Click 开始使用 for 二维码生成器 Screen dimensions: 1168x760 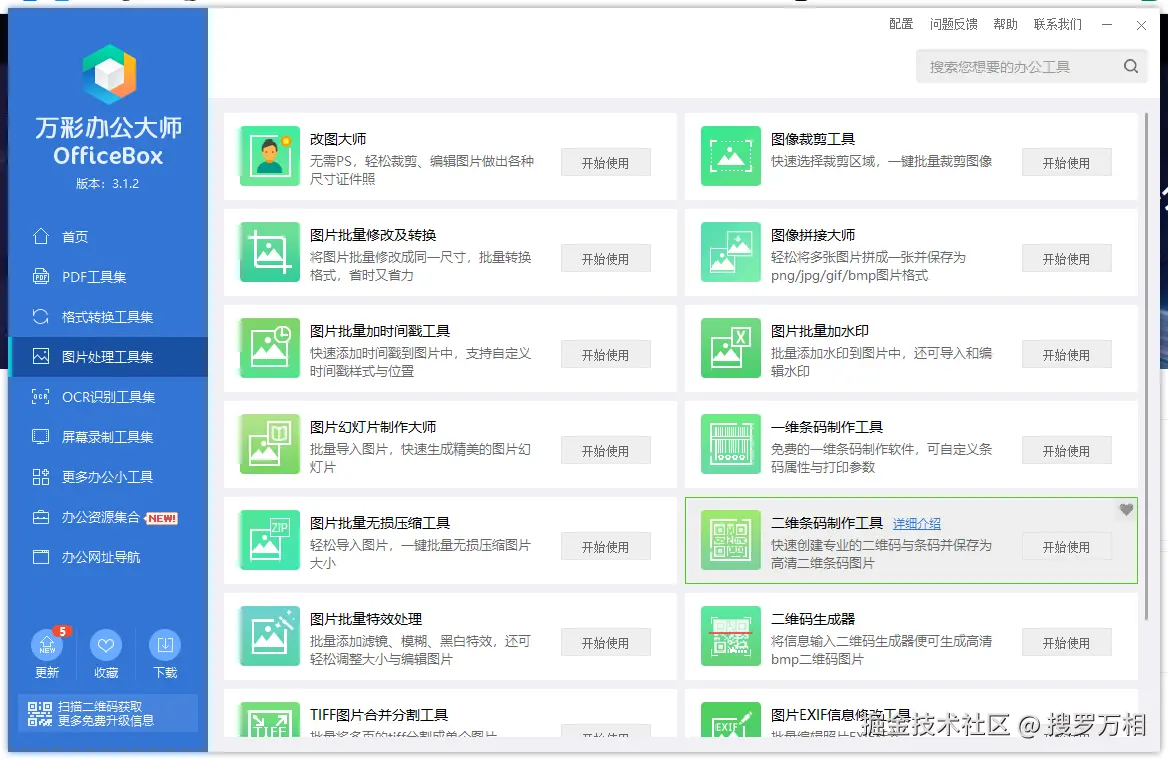[x=1066, y=642]
